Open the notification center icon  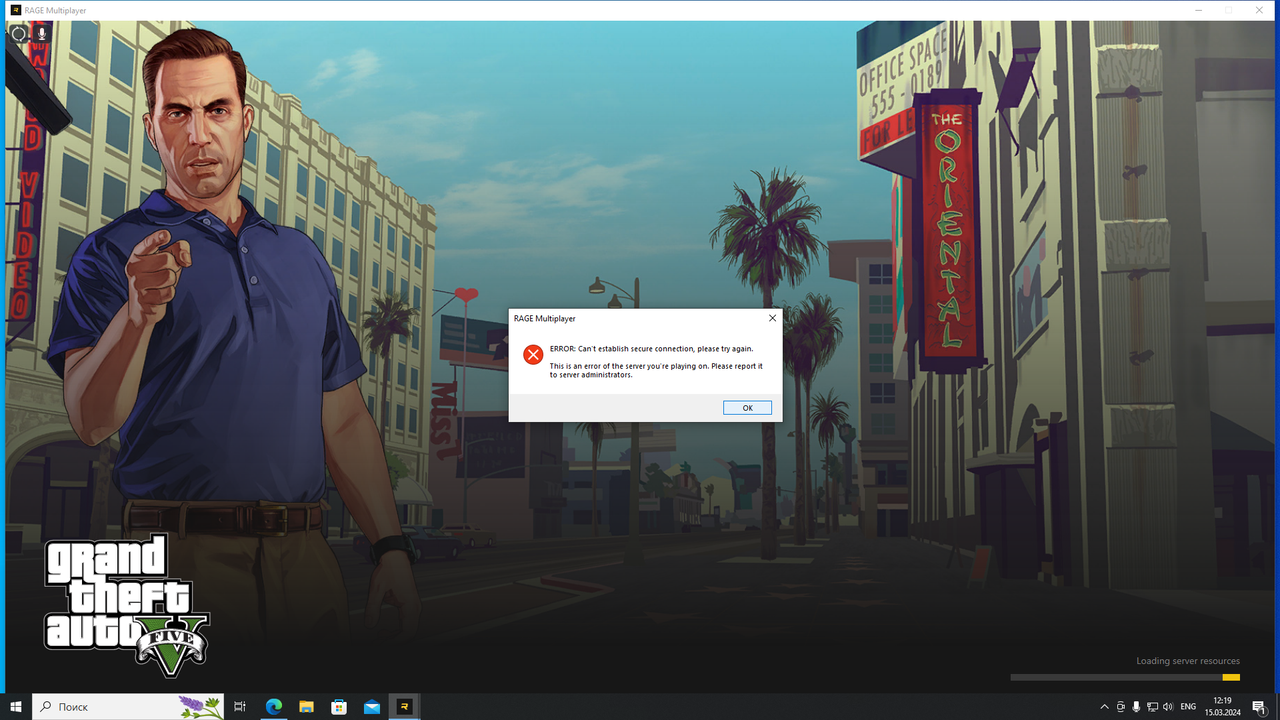coord(1259,707)
